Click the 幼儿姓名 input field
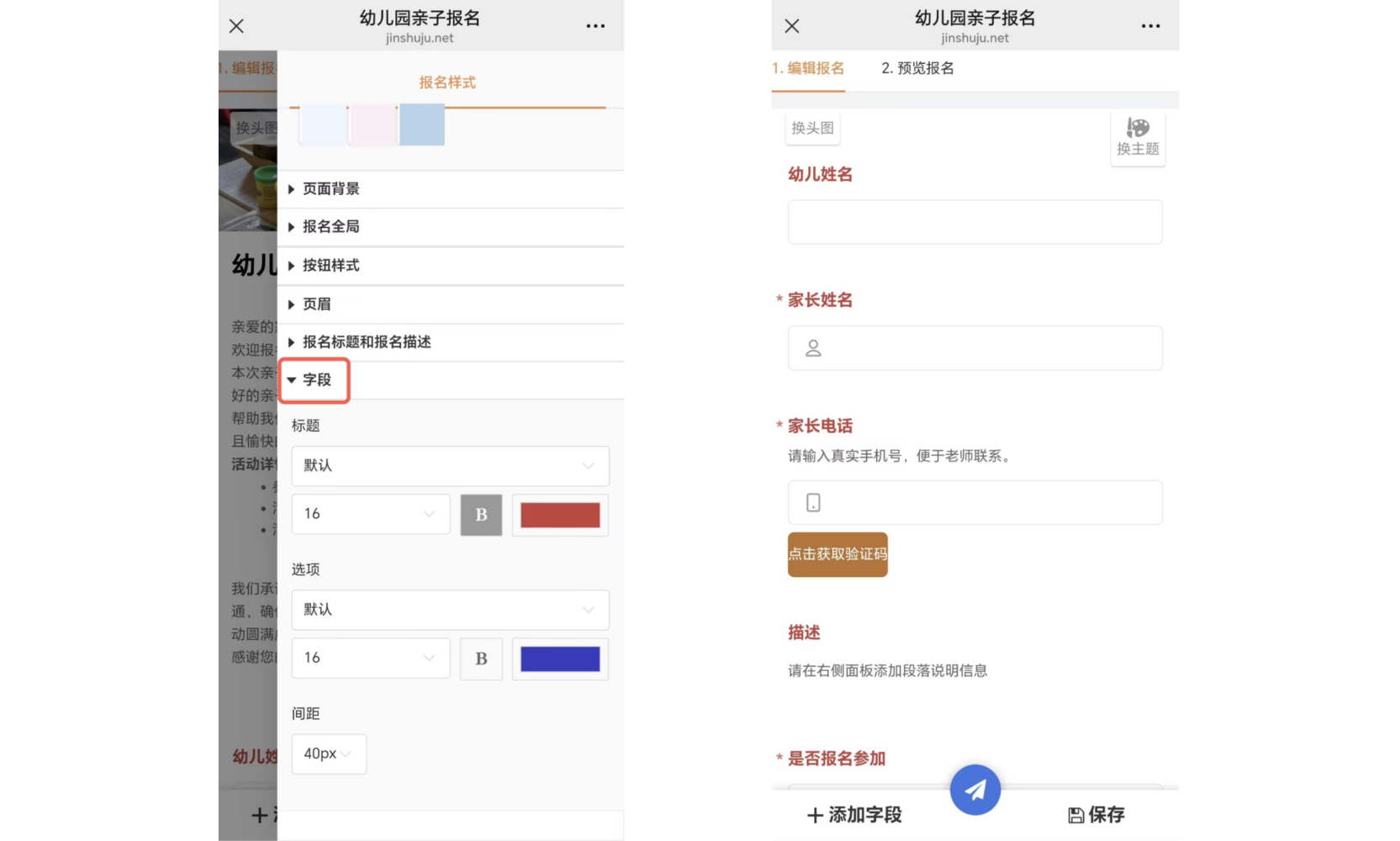Image resolution: width=1400 pixels, height=841 pixels. (975, 222)
